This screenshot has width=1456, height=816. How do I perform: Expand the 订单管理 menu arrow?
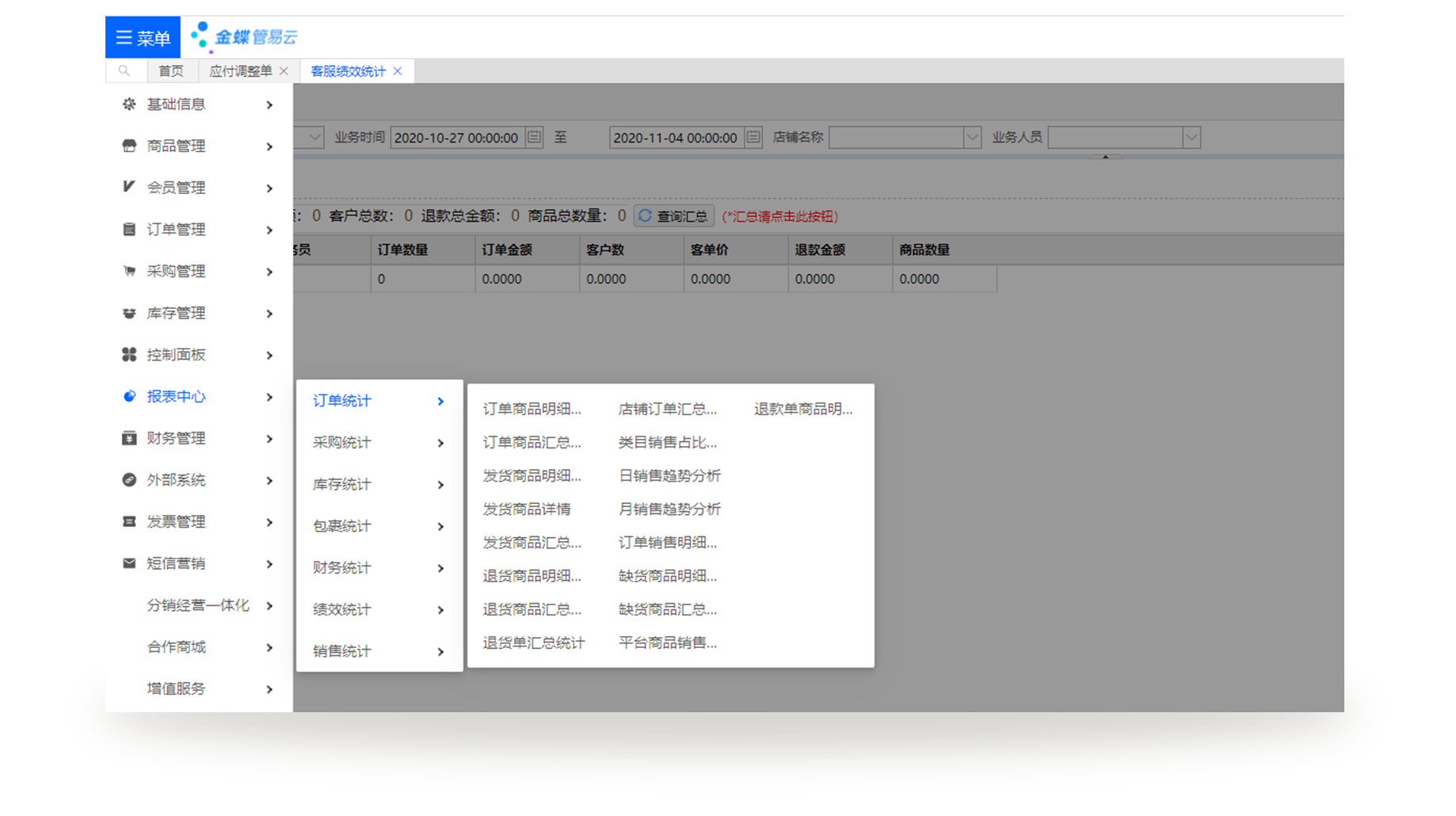(x=269, y=230)
